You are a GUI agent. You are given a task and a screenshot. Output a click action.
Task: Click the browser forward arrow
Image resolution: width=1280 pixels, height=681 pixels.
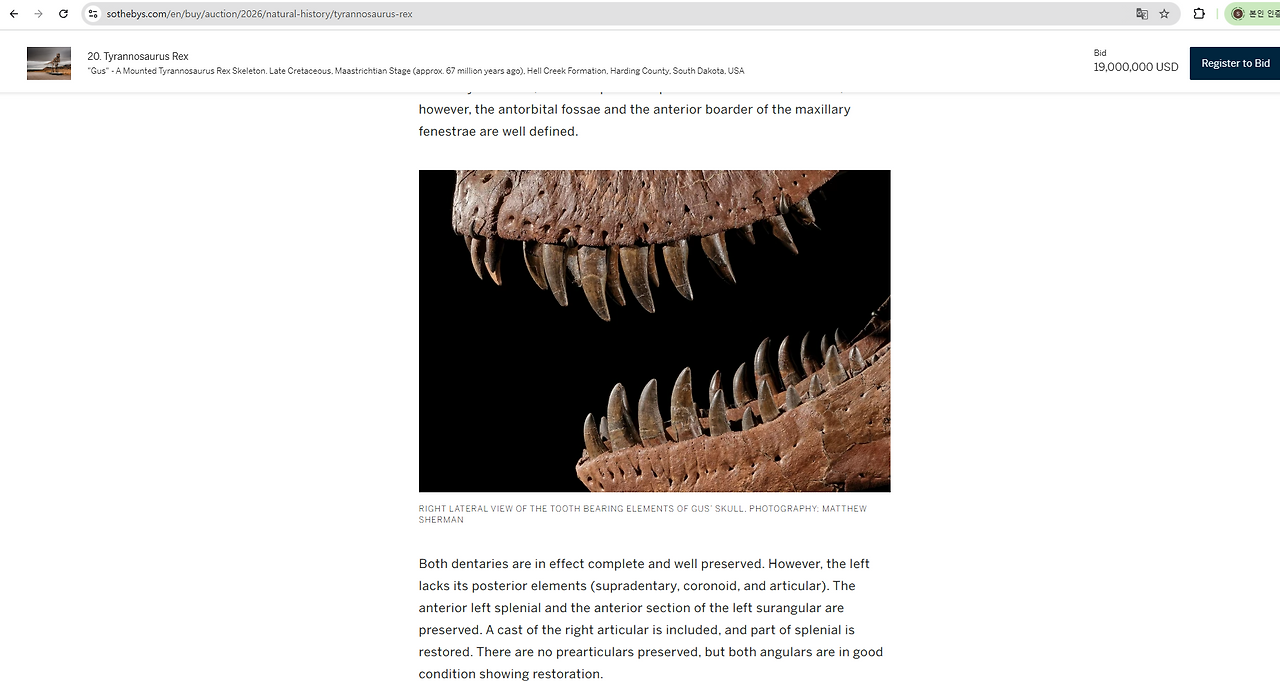tap(38, 14)
